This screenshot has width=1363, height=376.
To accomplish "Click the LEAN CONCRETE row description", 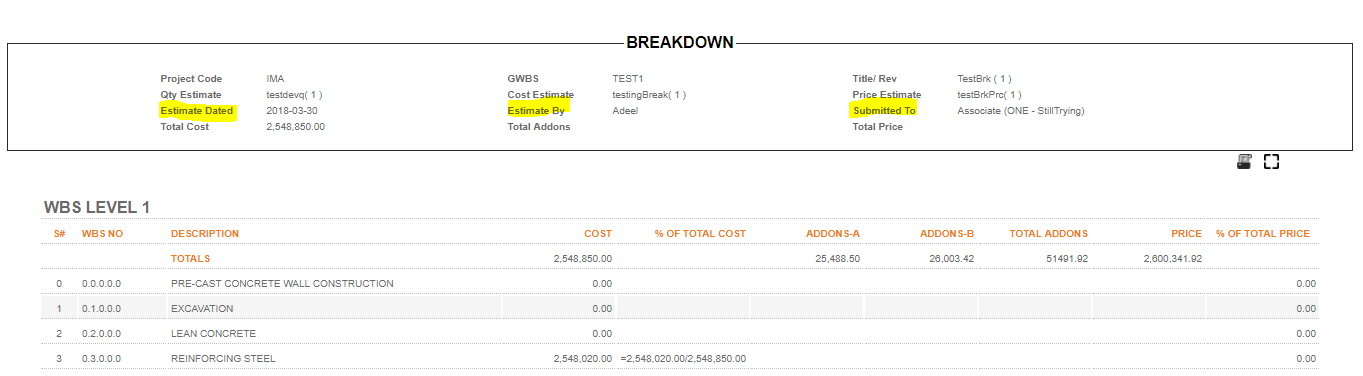I will pos(213,334).
